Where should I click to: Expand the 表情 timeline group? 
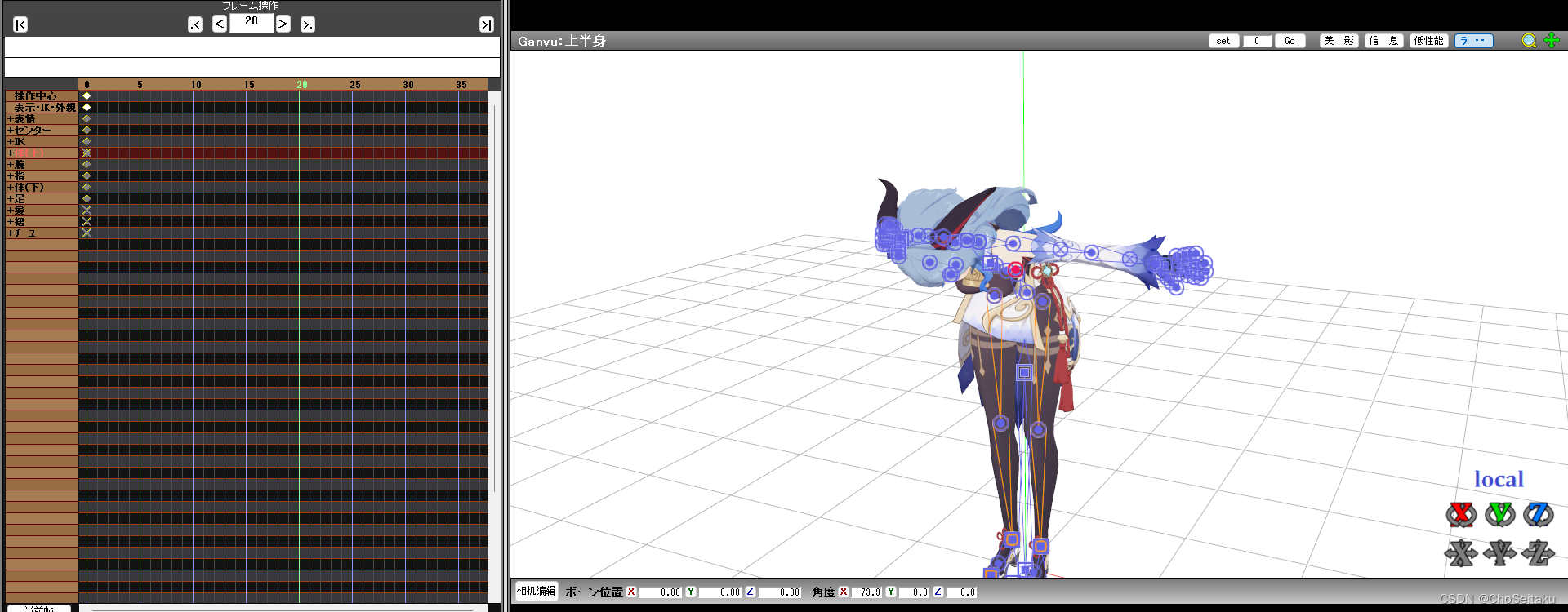(x=11, y=119)
